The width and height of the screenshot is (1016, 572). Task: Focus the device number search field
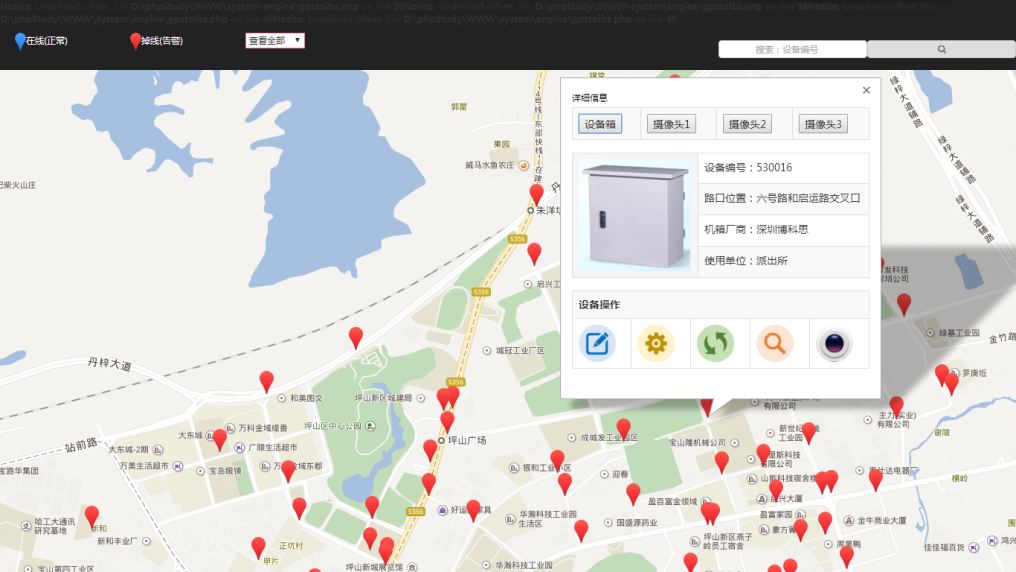coord(792,49)
